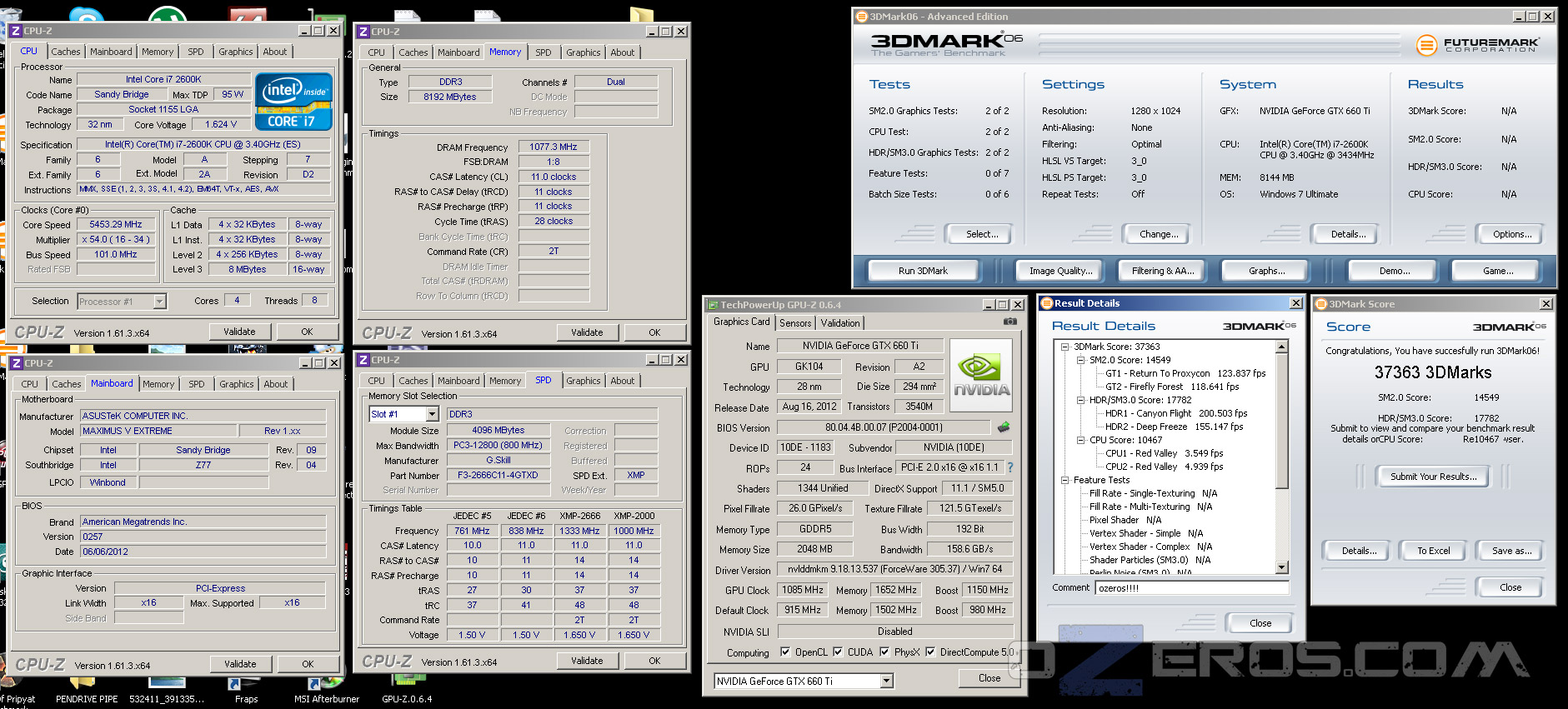This screenshot has width=1568, height=709.
Task: Open the green uTorrent desktop icon
Action: tap(167, 15)
